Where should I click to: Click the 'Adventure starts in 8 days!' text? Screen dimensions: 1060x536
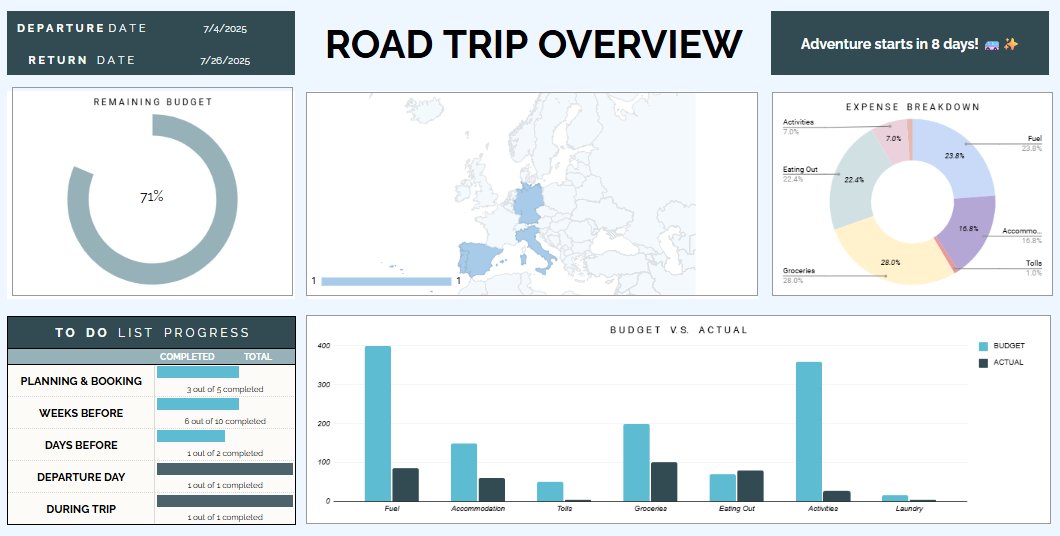(x=890, y=44)
